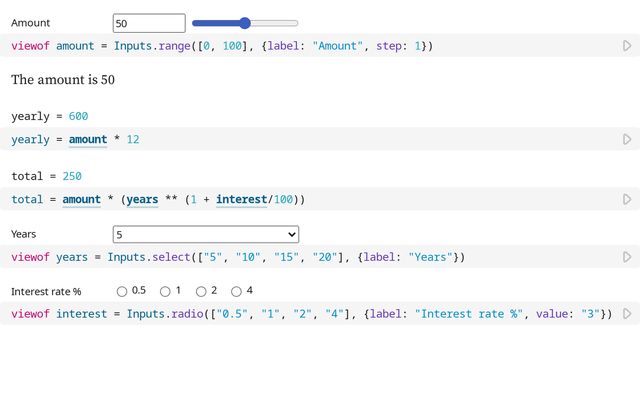Click the amount reference in yearly formula
This screenshot has height=400, width=640.
tap(87, 139)
